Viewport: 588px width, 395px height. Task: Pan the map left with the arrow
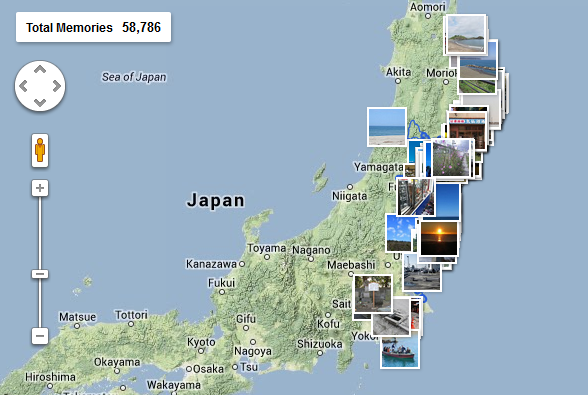(23, 86)
